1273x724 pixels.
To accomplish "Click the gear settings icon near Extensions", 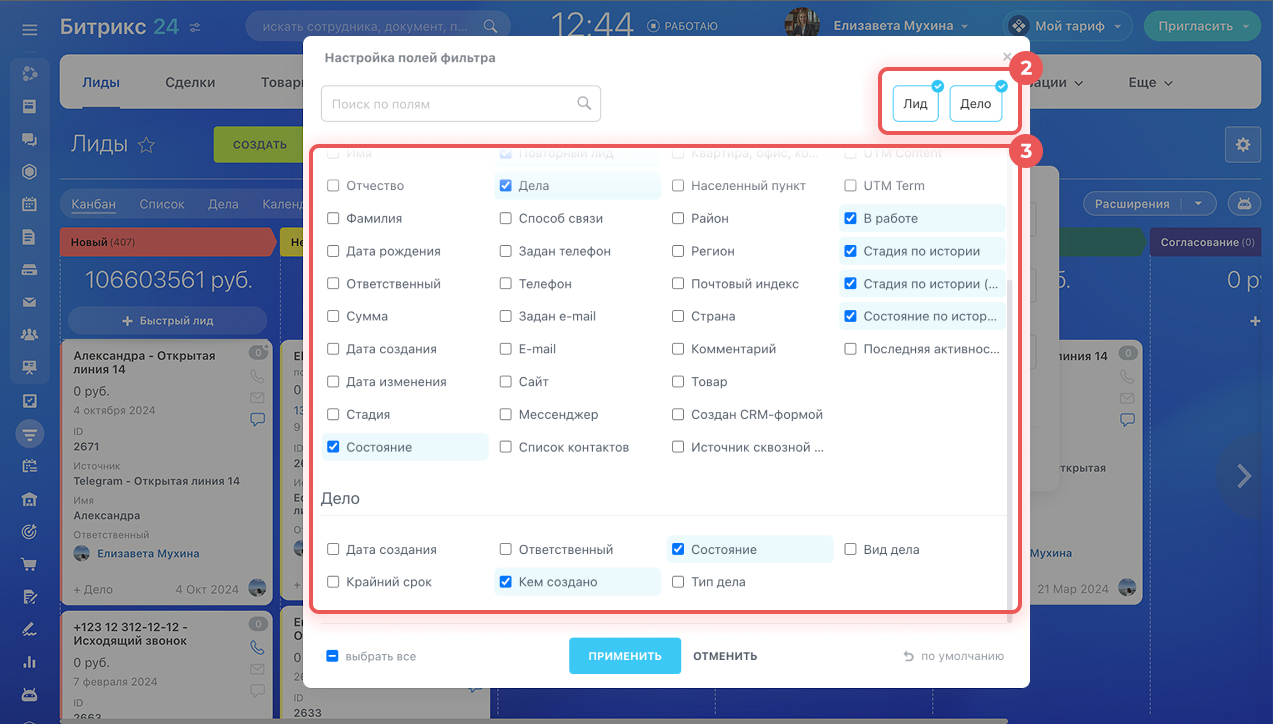I will click(x=1242, y=145).
